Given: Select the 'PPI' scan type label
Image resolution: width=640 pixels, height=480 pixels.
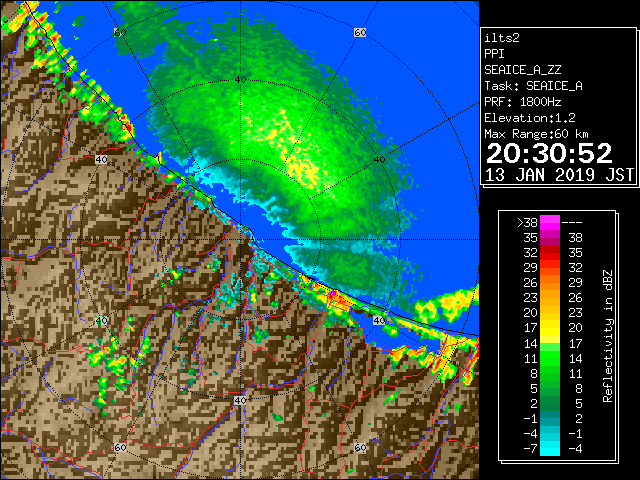Looking at the screenshot, I should 494,54.
